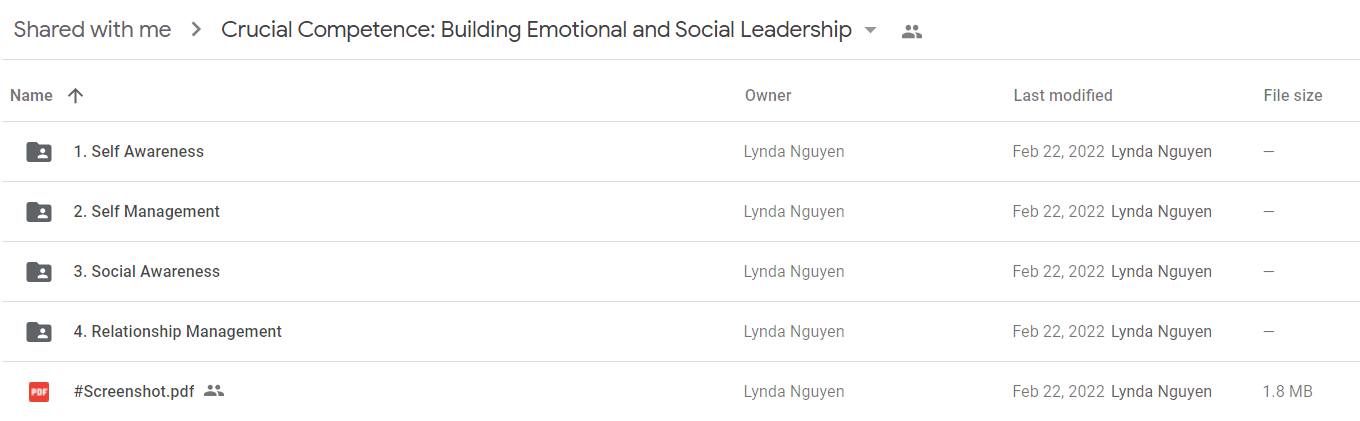Viewport: 1360px width, 421px height.
Task: Select the 1. Self Awareness folder row
Action: click(x=680, y=152)
